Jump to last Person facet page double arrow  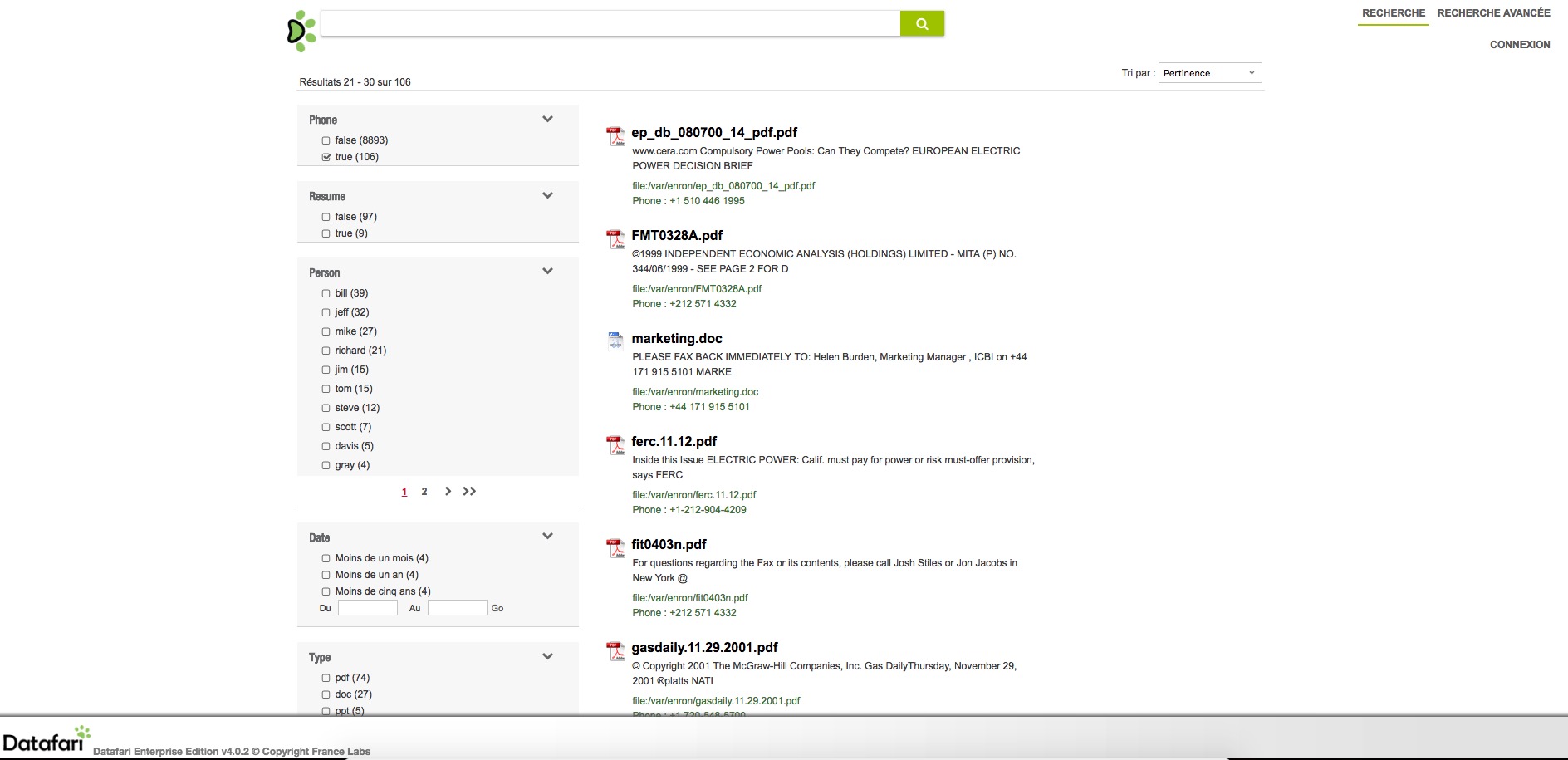click(x=469, y=492)
